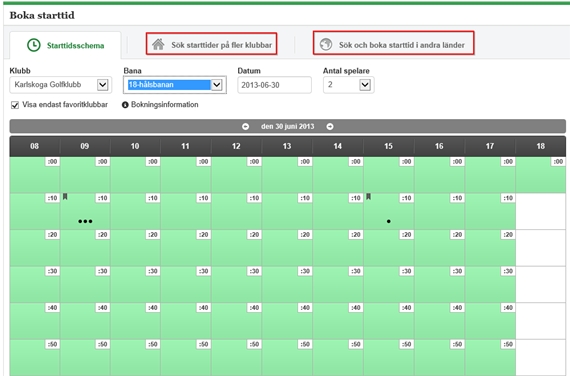This screenshot has width=570, height=376.
Task: Click bookmark icon in 15:10 slot
Action: point(368,197)
